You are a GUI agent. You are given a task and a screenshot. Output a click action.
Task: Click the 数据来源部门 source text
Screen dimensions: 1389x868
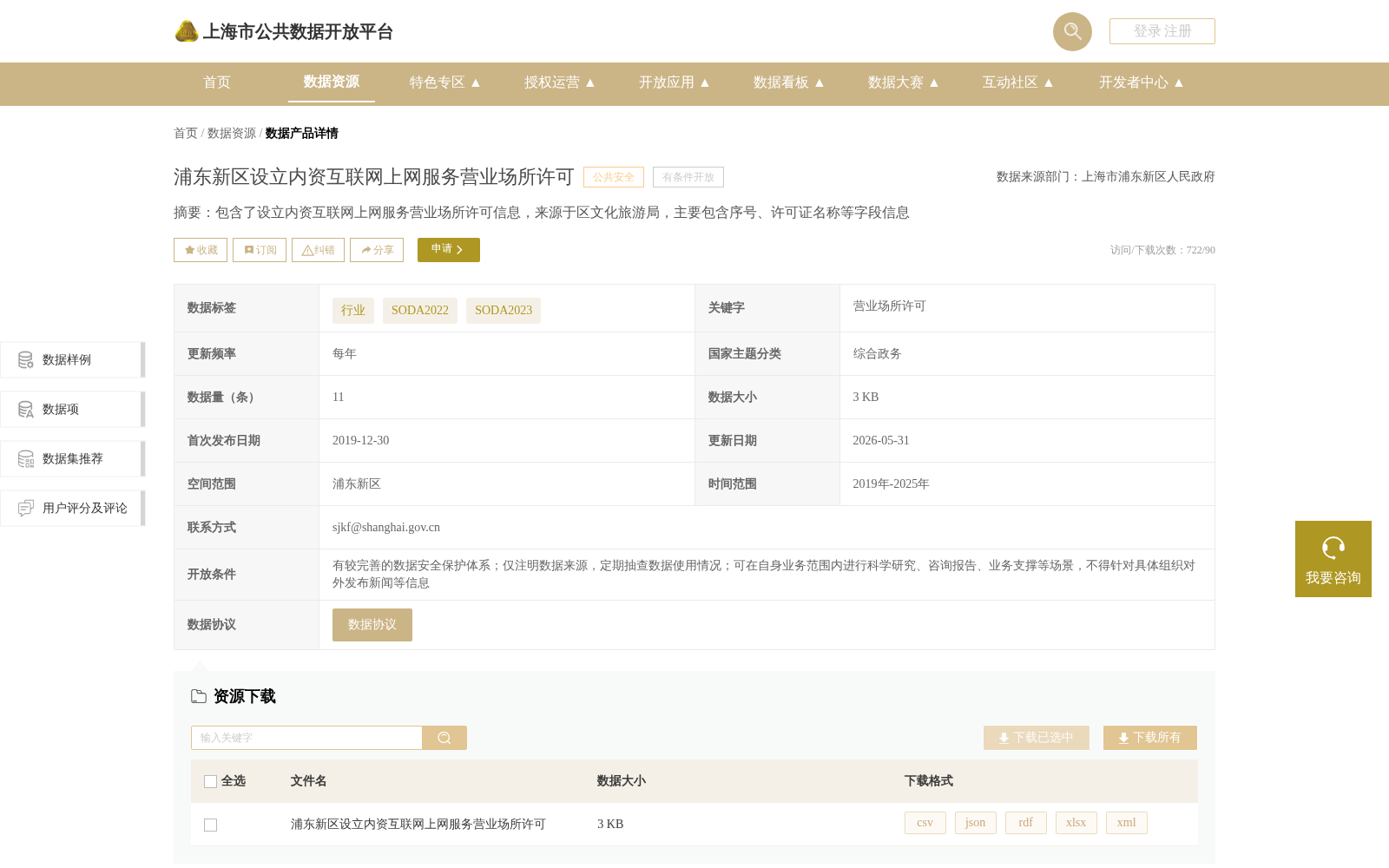(x=1106, y=177)
